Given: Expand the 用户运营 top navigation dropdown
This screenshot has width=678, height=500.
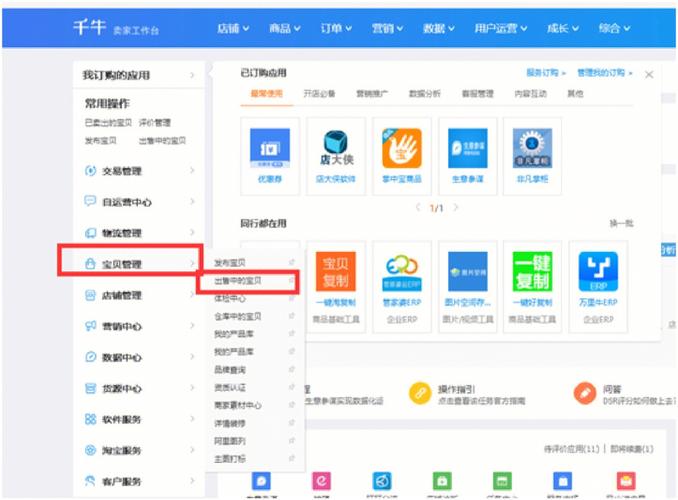Looking at the screenshot, I should tap(501, 29).
